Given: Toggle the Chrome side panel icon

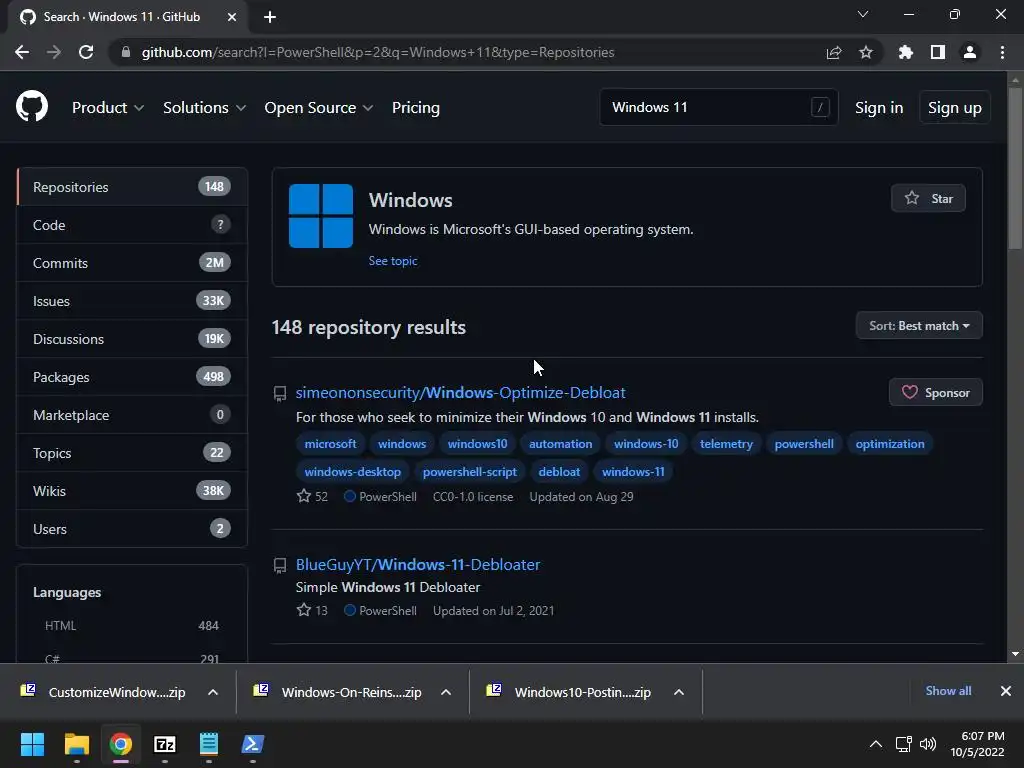Looking at the screenshot, I should tap(938, 52).
